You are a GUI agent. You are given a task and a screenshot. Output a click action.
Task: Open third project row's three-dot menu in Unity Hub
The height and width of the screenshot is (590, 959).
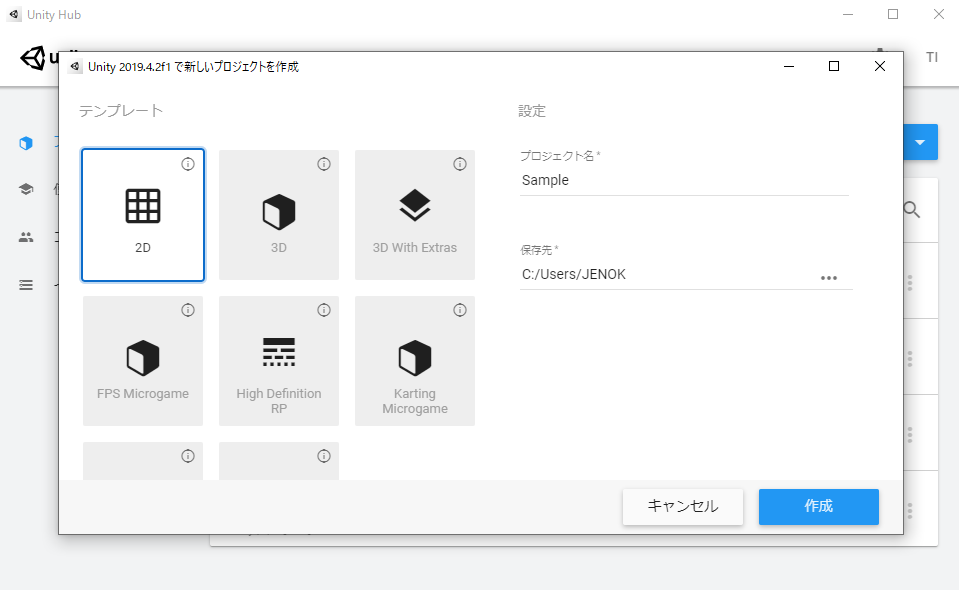(910, 435)
